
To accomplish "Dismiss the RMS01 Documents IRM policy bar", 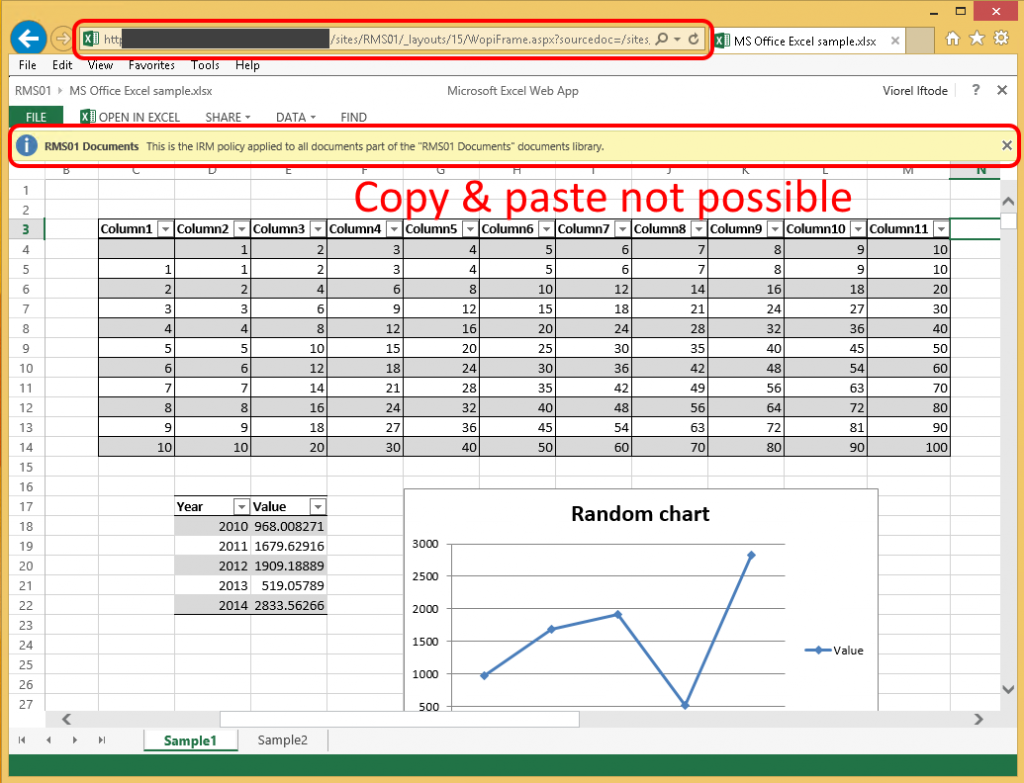I will coord(1006,146).
